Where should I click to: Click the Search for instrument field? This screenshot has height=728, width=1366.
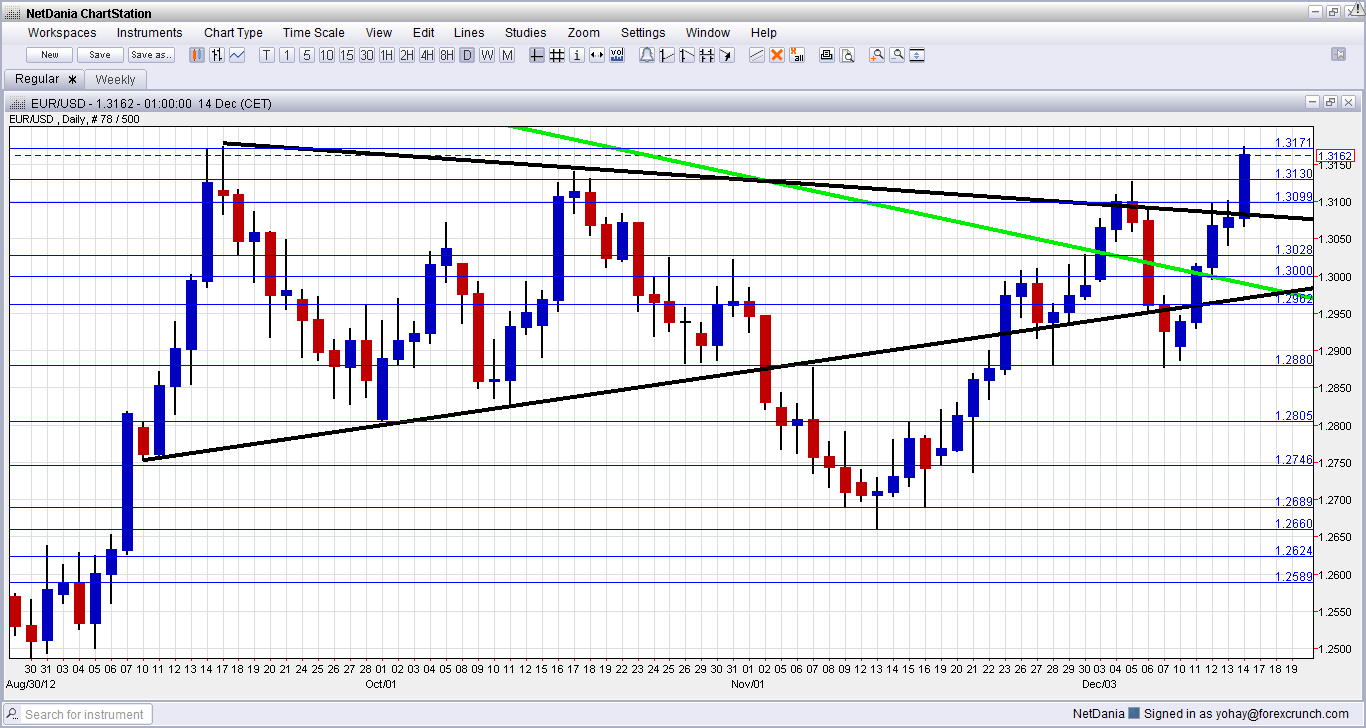tap(85, 714)
